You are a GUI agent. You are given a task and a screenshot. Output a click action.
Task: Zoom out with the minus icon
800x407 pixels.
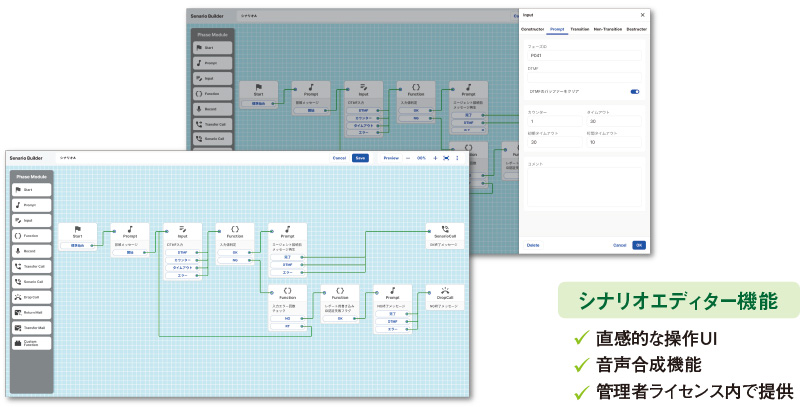408,158
